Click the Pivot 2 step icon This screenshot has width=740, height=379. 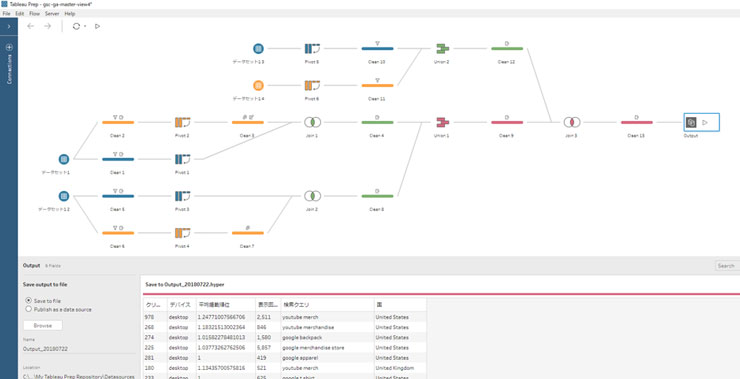(182, 122)
